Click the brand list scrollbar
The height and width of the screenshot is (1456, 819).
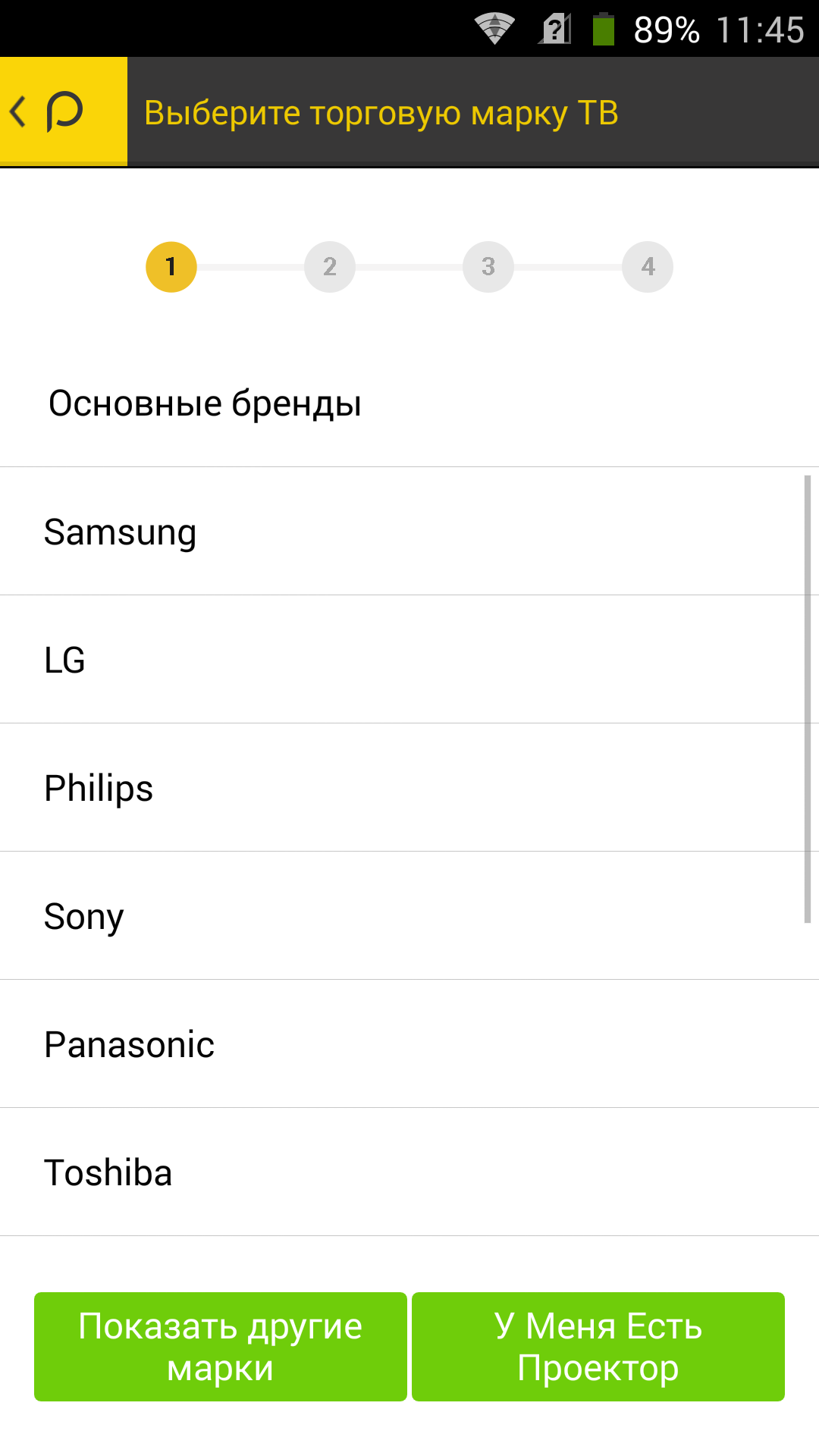(808, 699)
